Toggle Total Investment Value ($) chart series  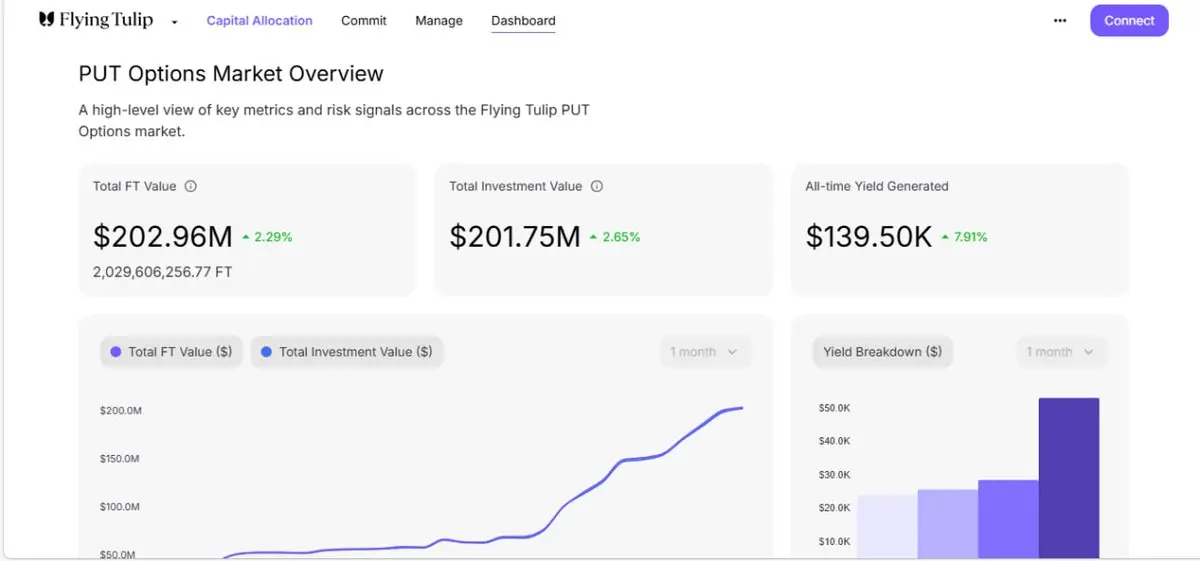pos(347,352)
